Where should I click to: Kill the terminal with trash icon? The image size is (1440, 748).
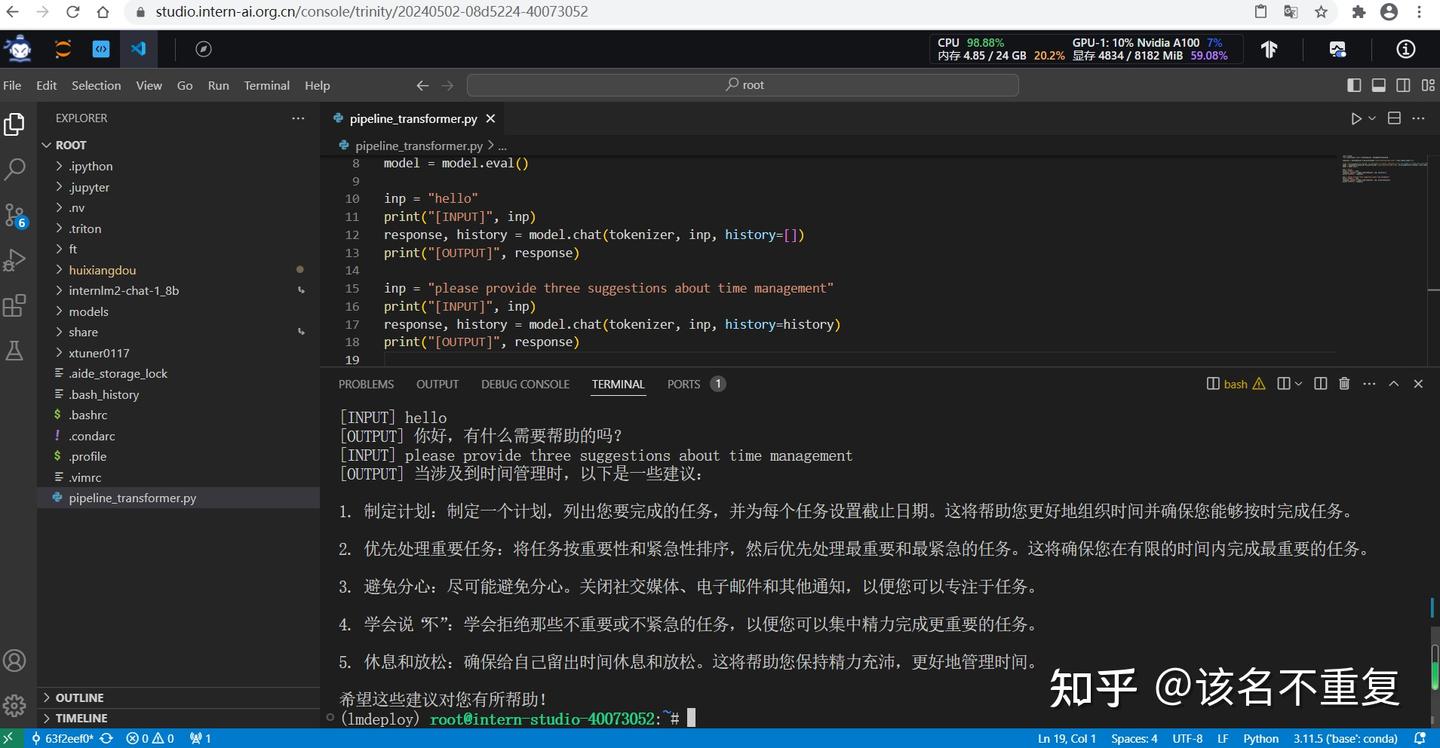[x=1344, y=384]
